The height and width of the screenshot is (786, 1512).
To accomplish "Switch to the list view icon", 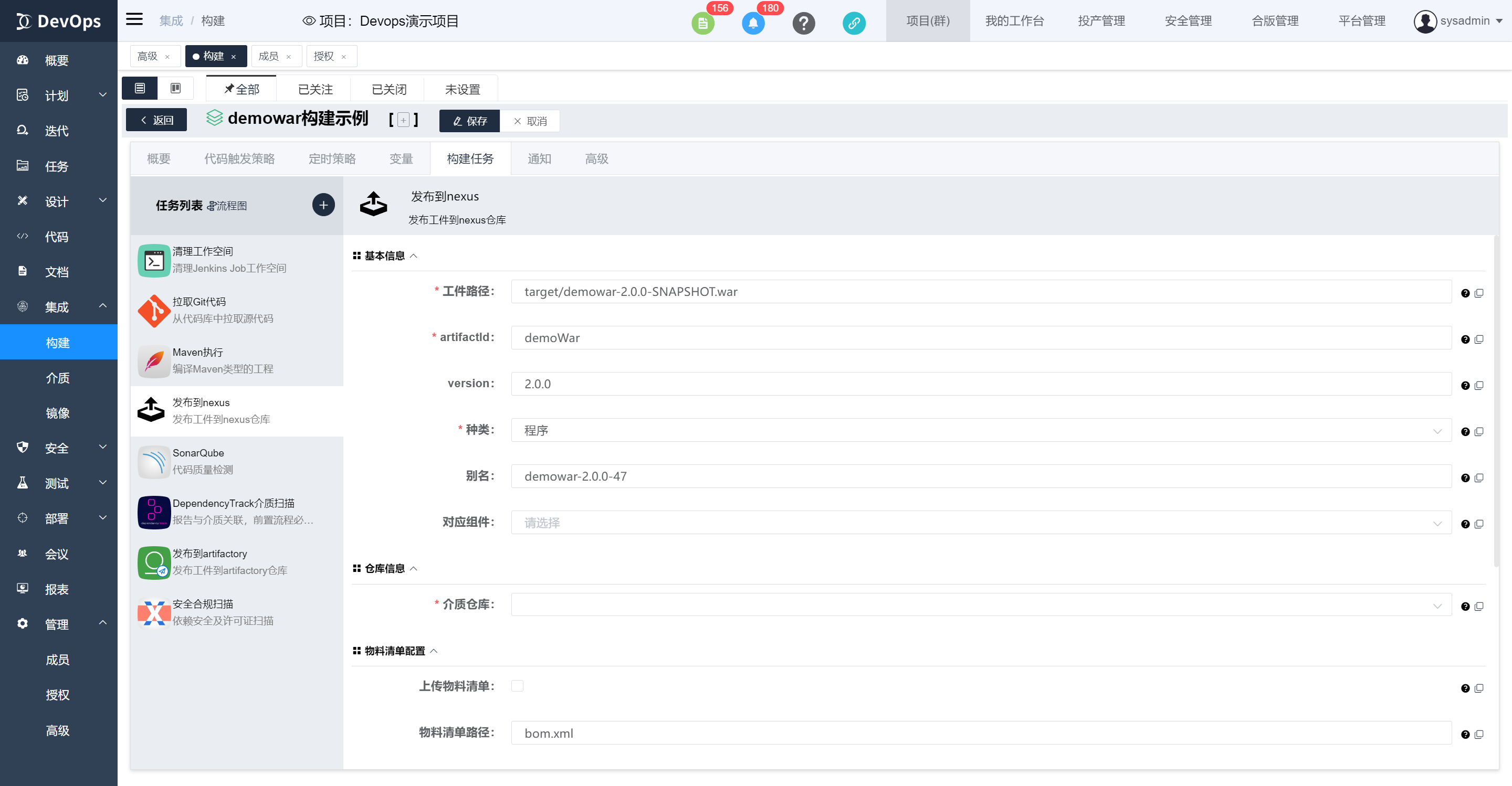I will [140, 88].
